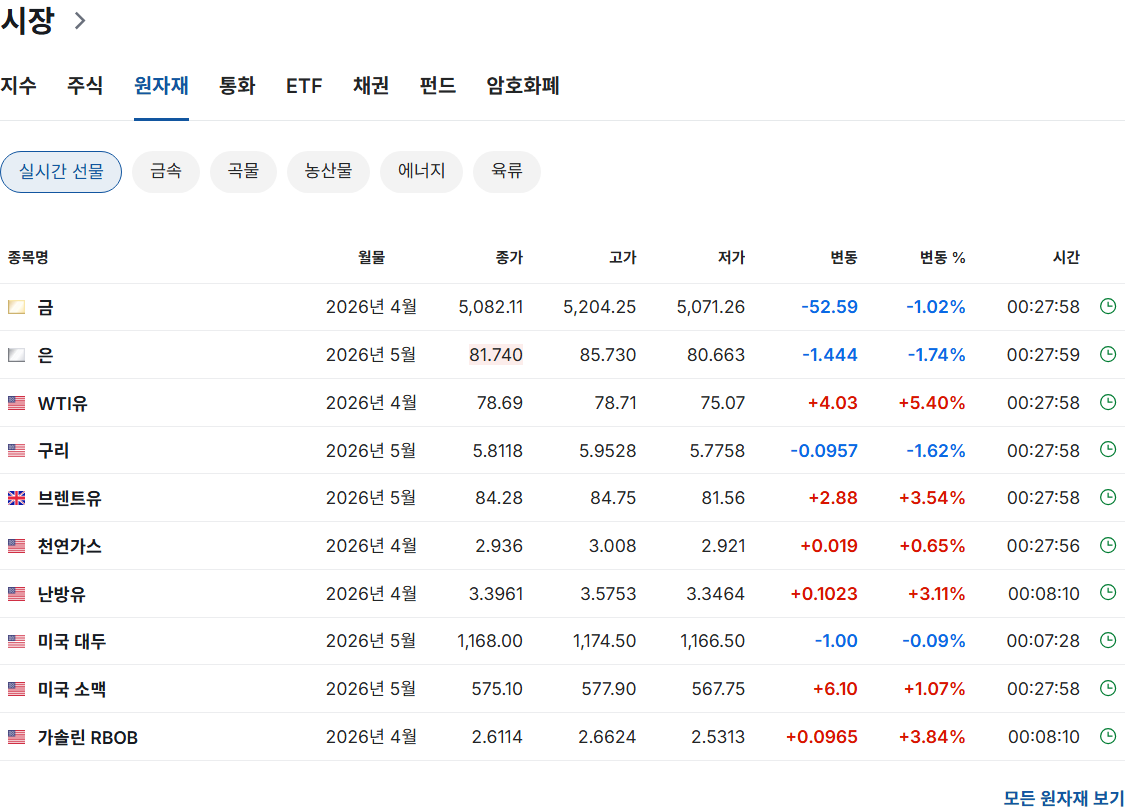
Task: Click the 모든 원자재 보기 link
Action: click(x=1063, y=797)
